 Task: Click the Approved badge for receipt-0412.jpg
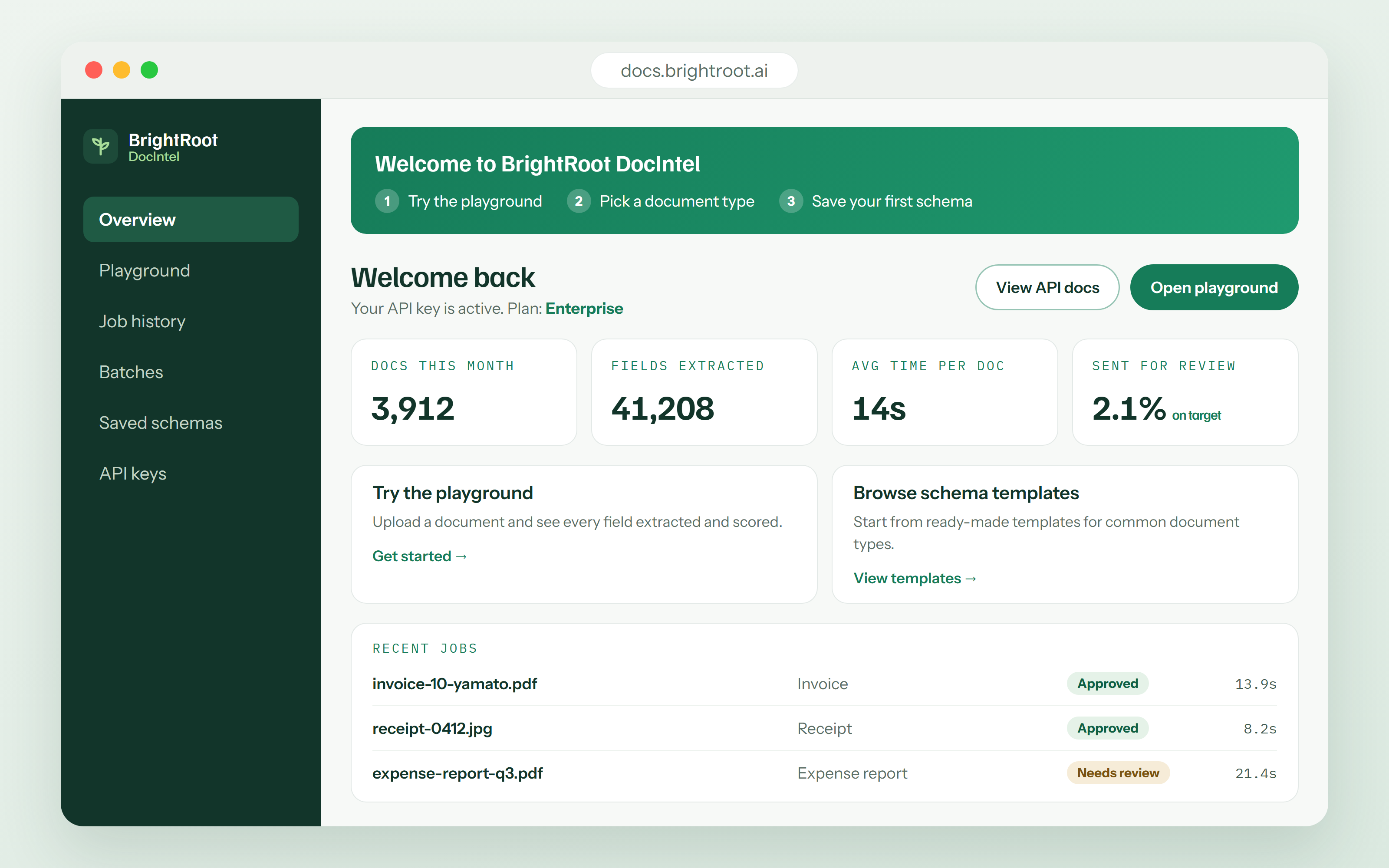coord(1107,728)
